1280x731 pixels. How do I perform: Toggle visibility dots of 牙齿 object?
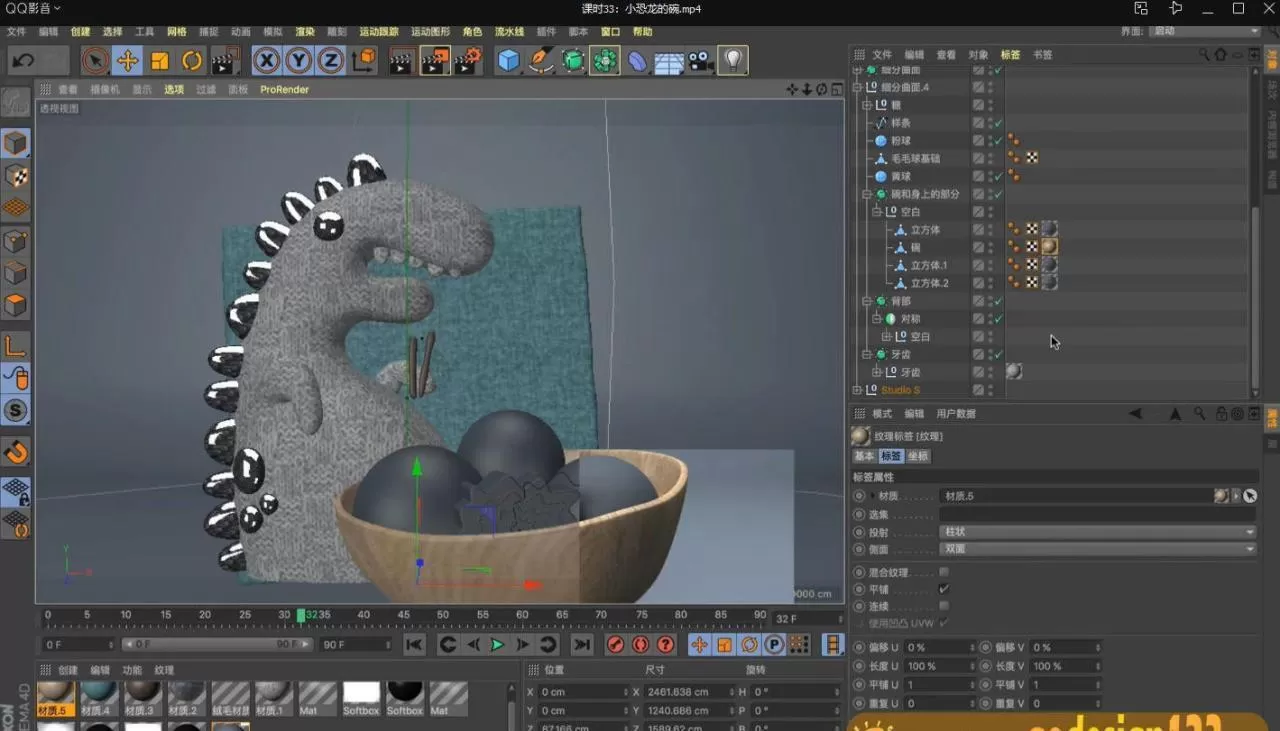pyautogui.click(x=990, y=354)
